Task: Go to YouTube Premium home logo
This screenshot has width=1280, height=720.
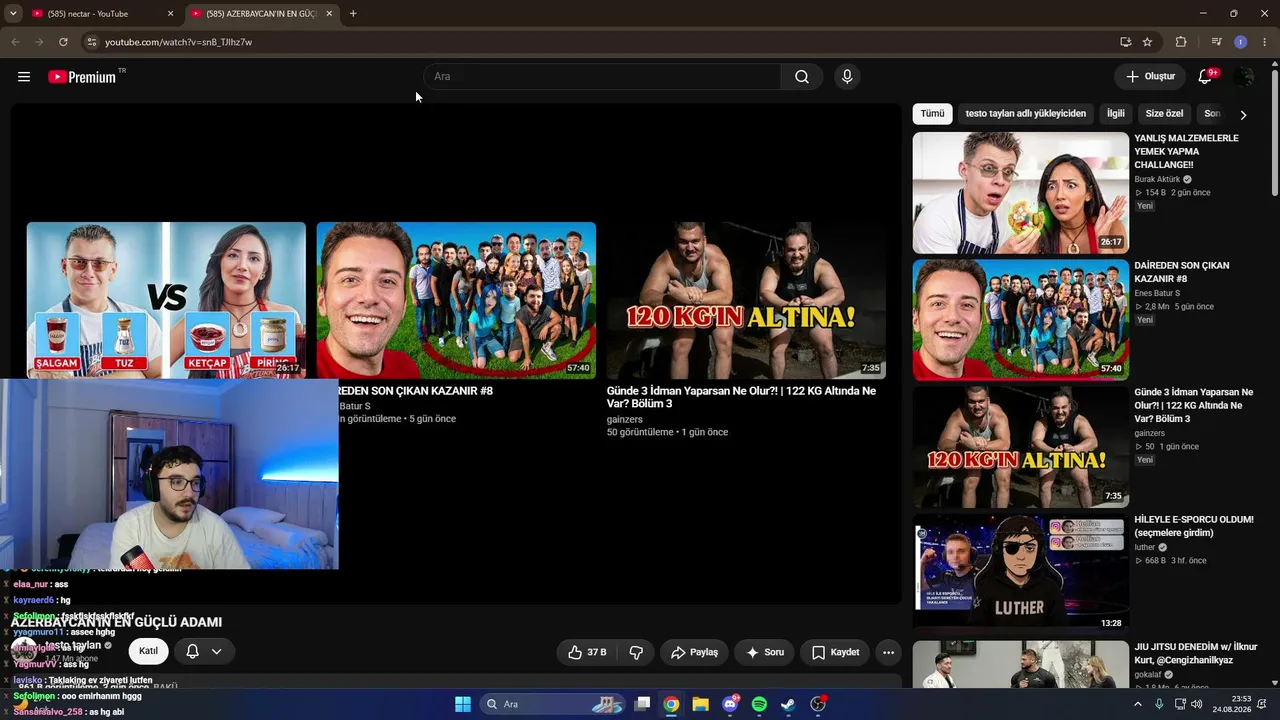Action: 82,77
